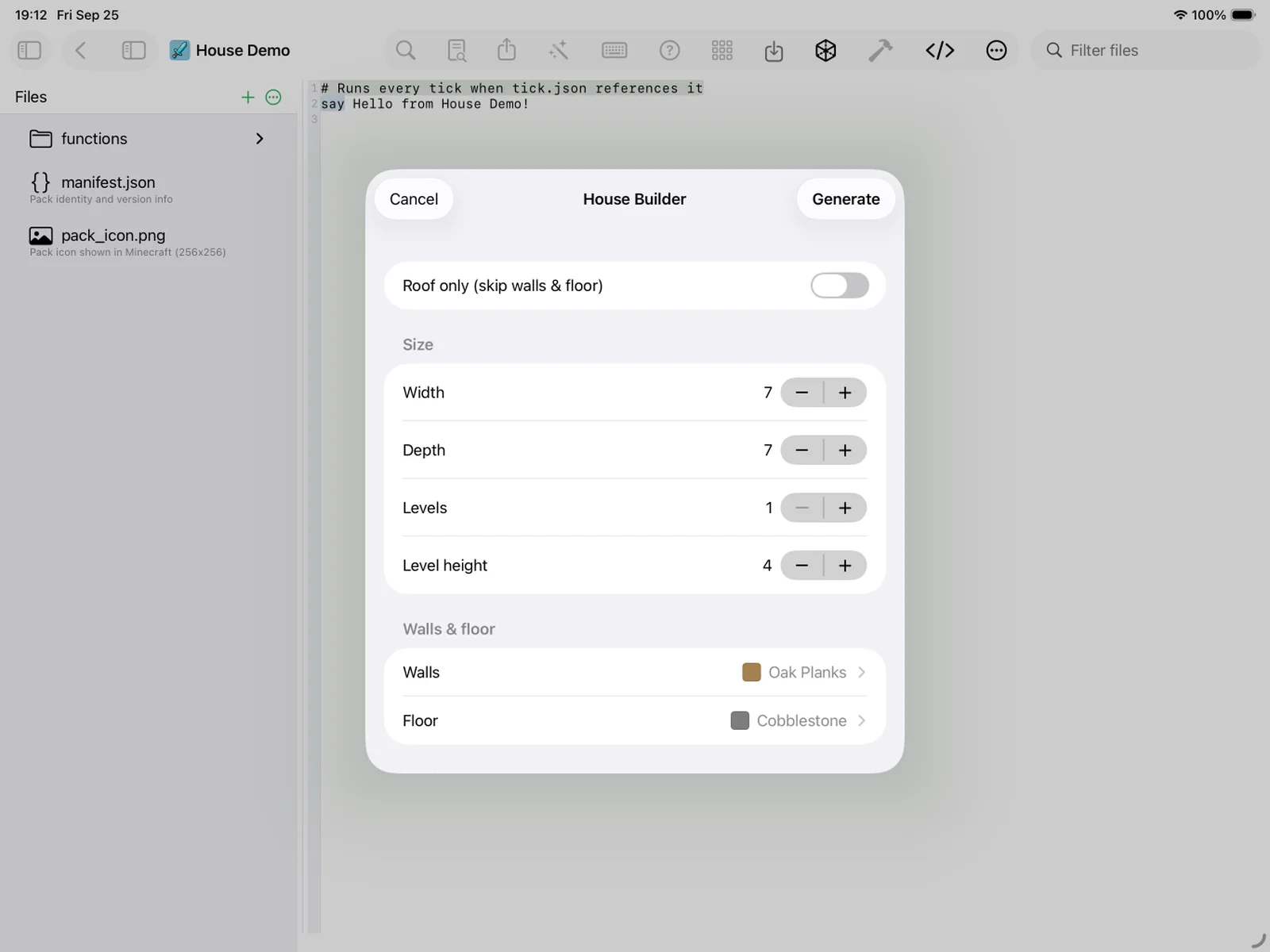Viewport: 1270px width, 952px height.
Task: Click the import download box icon
Action: pyautogui.click(x=774, y=51)
